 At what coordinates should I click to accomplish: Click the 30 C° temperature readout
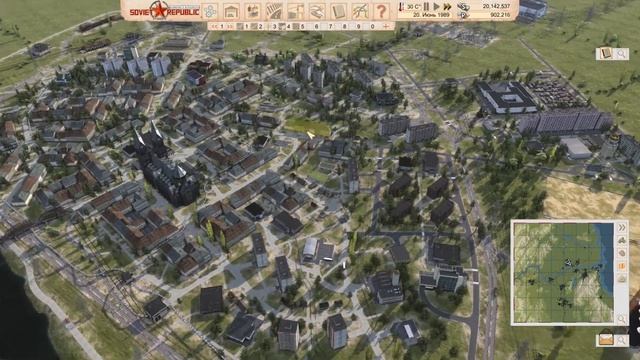(413, 7)
